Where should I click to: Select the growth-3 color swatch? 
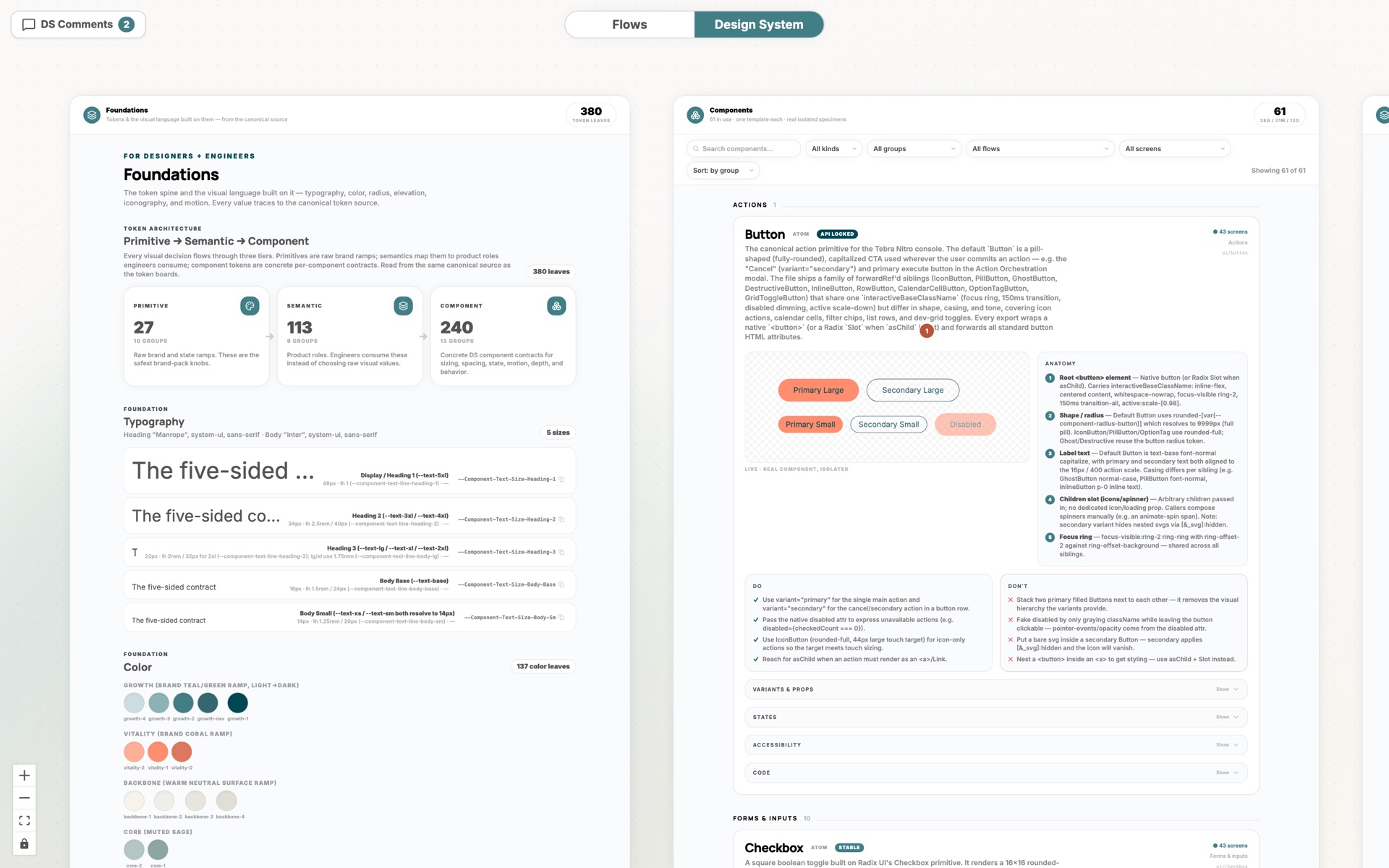(158, 702)
